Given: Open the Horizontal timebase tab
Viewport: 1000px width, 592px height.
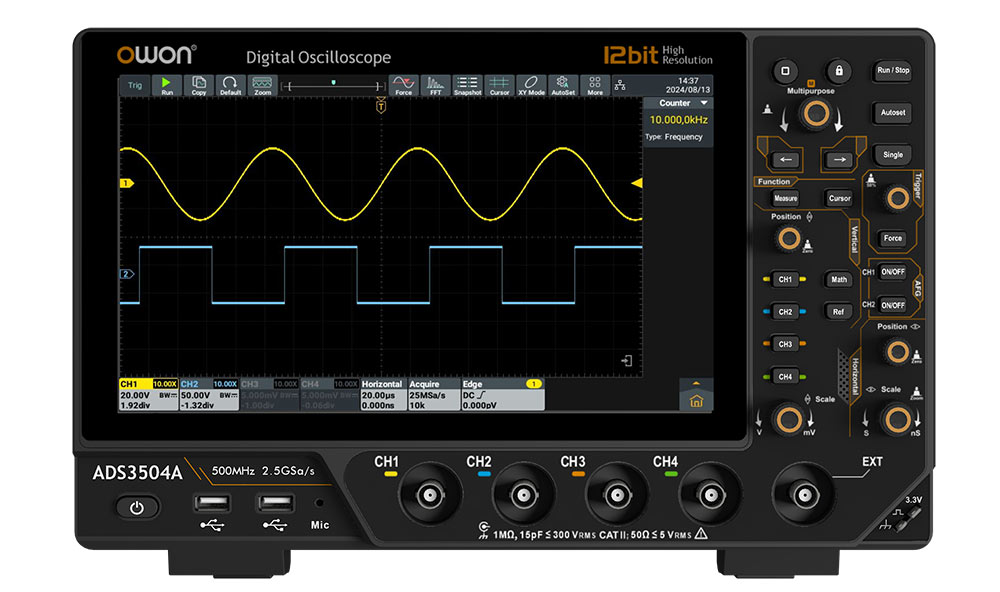Looking at the screenshot, I should (383, 395).
